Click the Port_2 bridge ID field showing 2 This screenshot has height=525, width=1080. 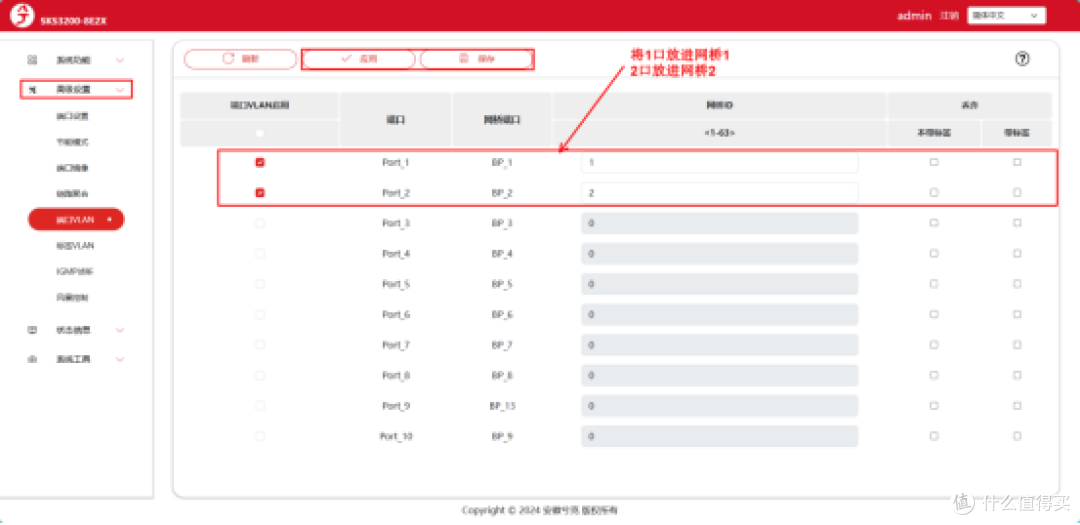pos(720,193)
